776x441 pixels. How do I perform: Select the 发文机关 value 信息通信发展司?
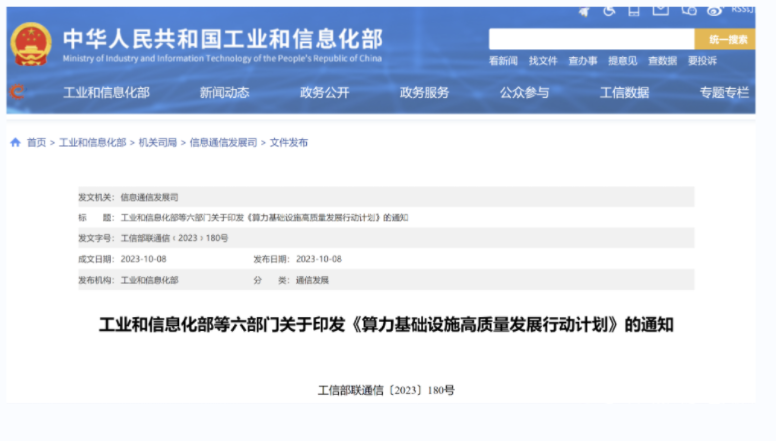(x=149, y=197)
